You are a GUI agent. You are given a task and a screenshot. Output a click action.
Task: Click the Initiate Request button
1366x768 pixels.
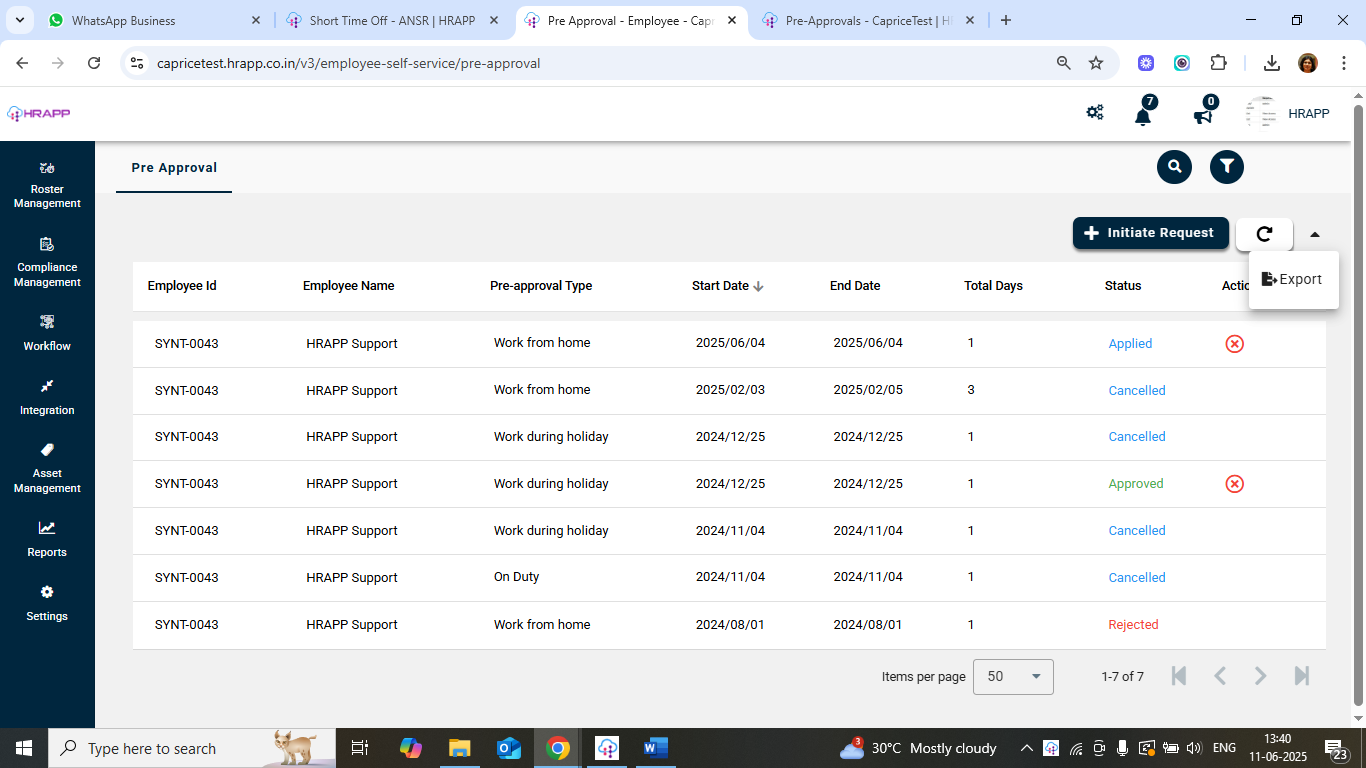1150,233
